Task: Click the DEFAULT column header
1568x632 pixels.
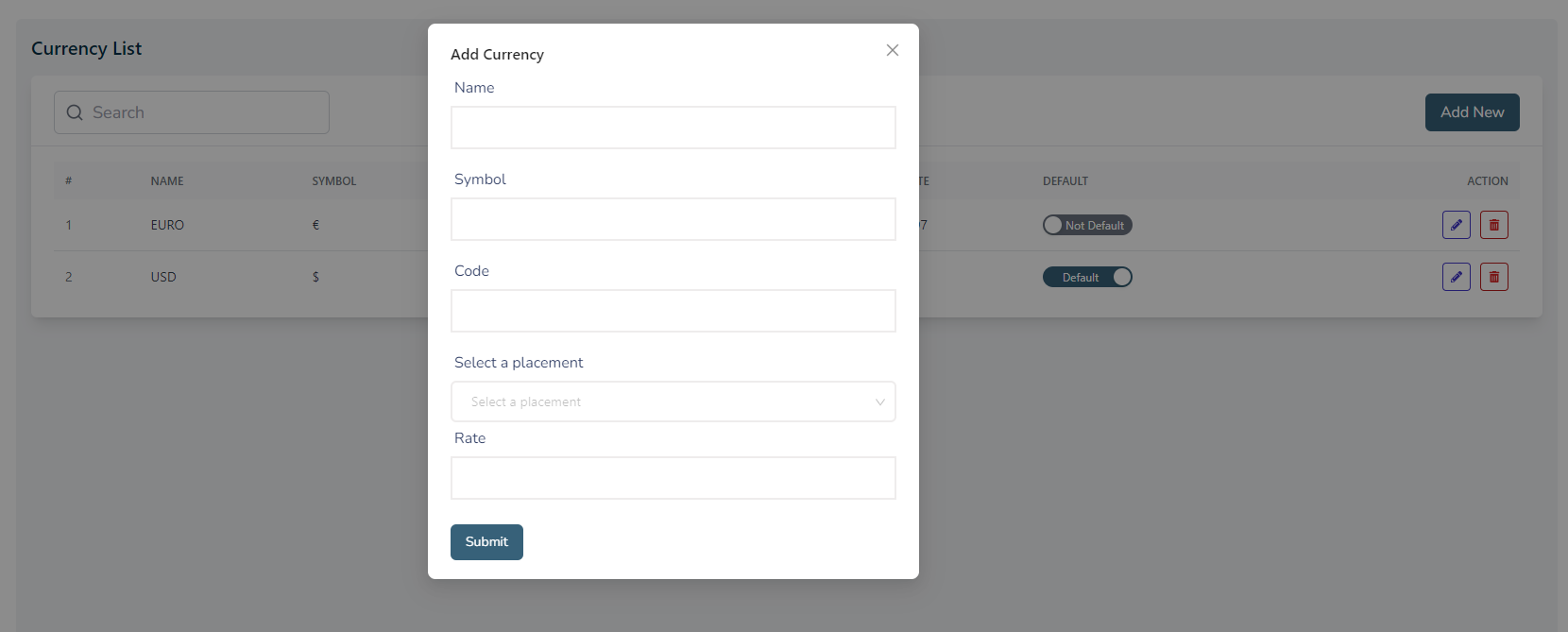Action: pos(1065,180)
